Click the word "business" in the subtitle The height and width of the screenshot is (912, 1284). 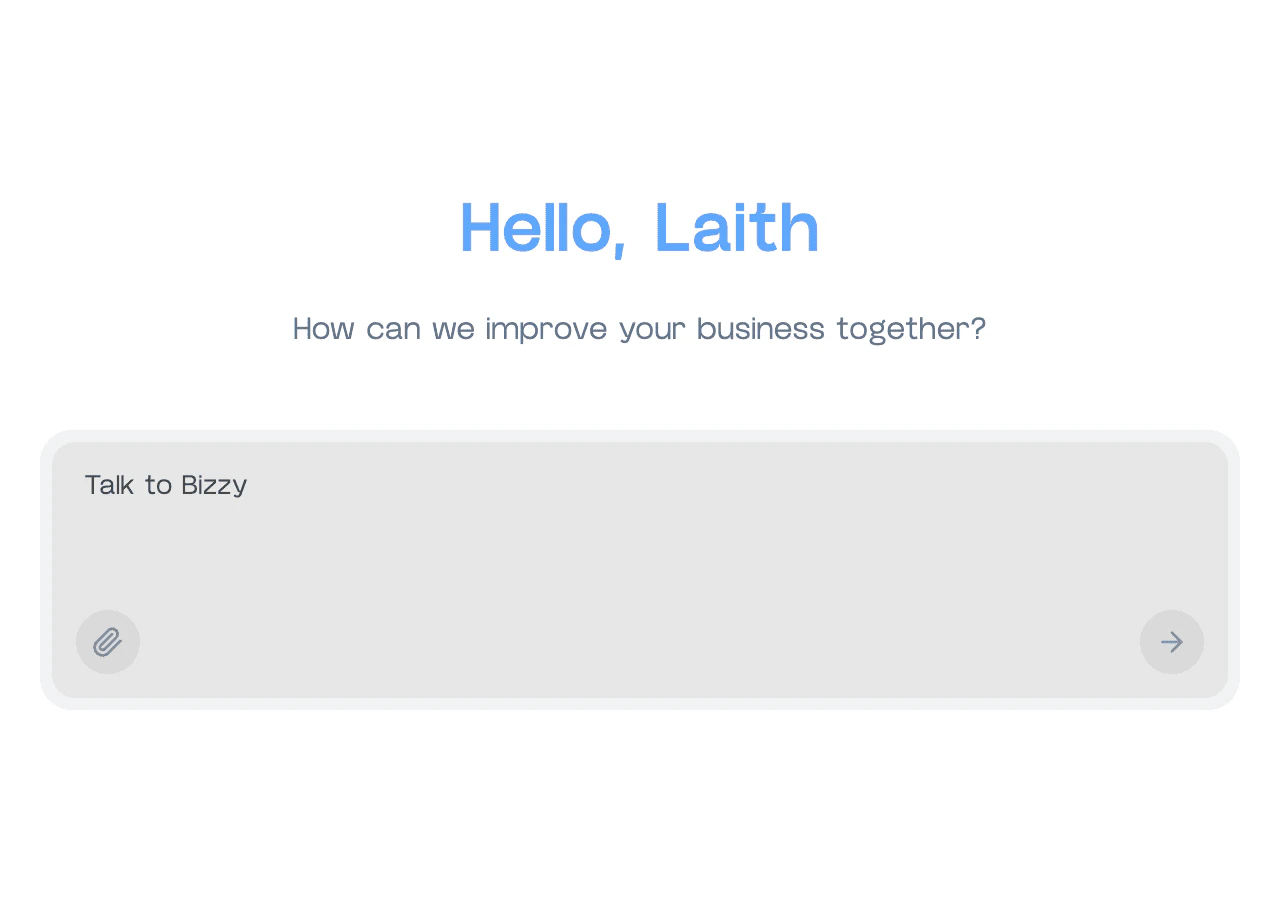pyautogui.click(x=760, y=329)
